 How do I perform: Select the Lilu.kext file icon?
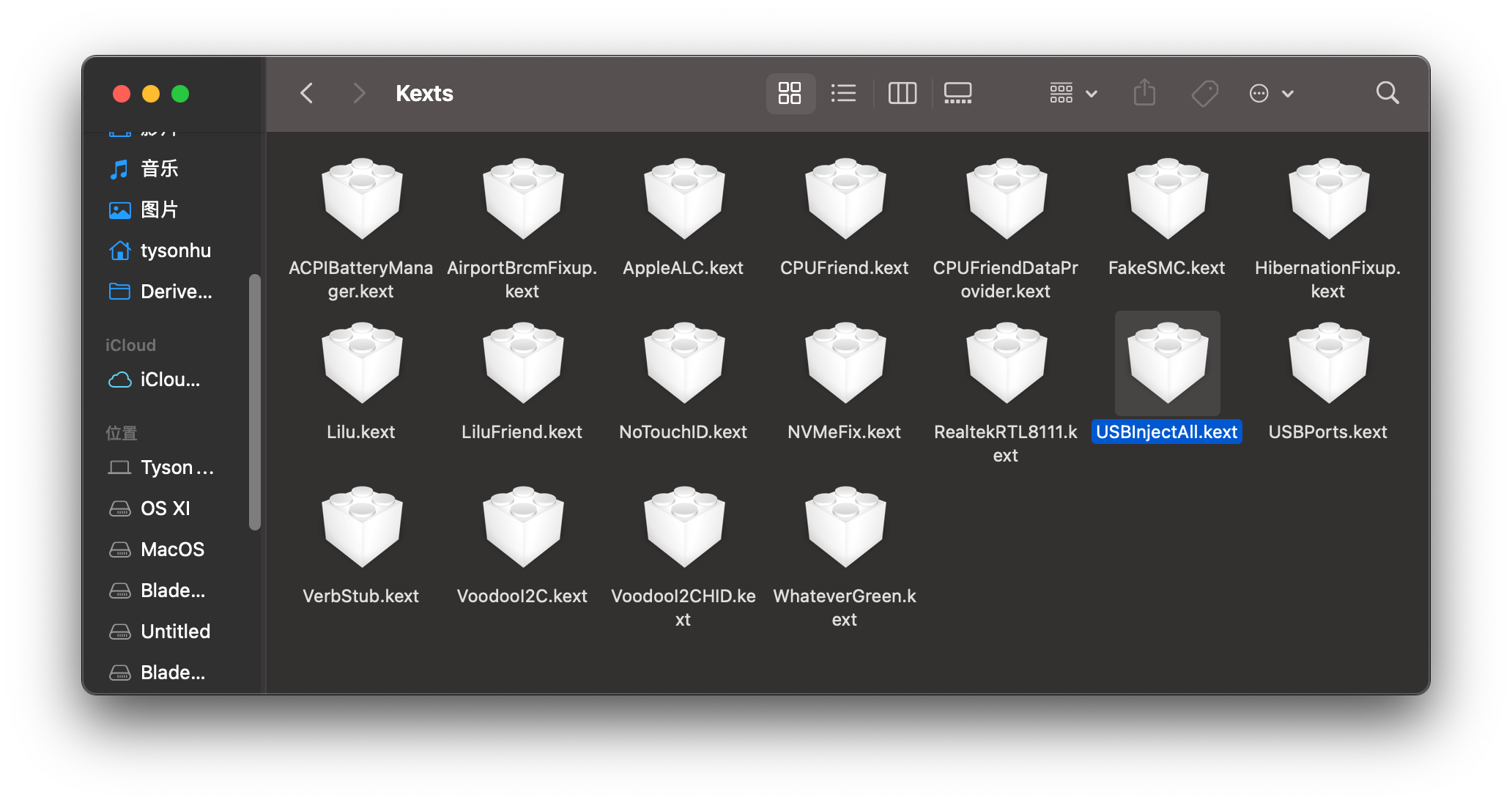point(362,364)
